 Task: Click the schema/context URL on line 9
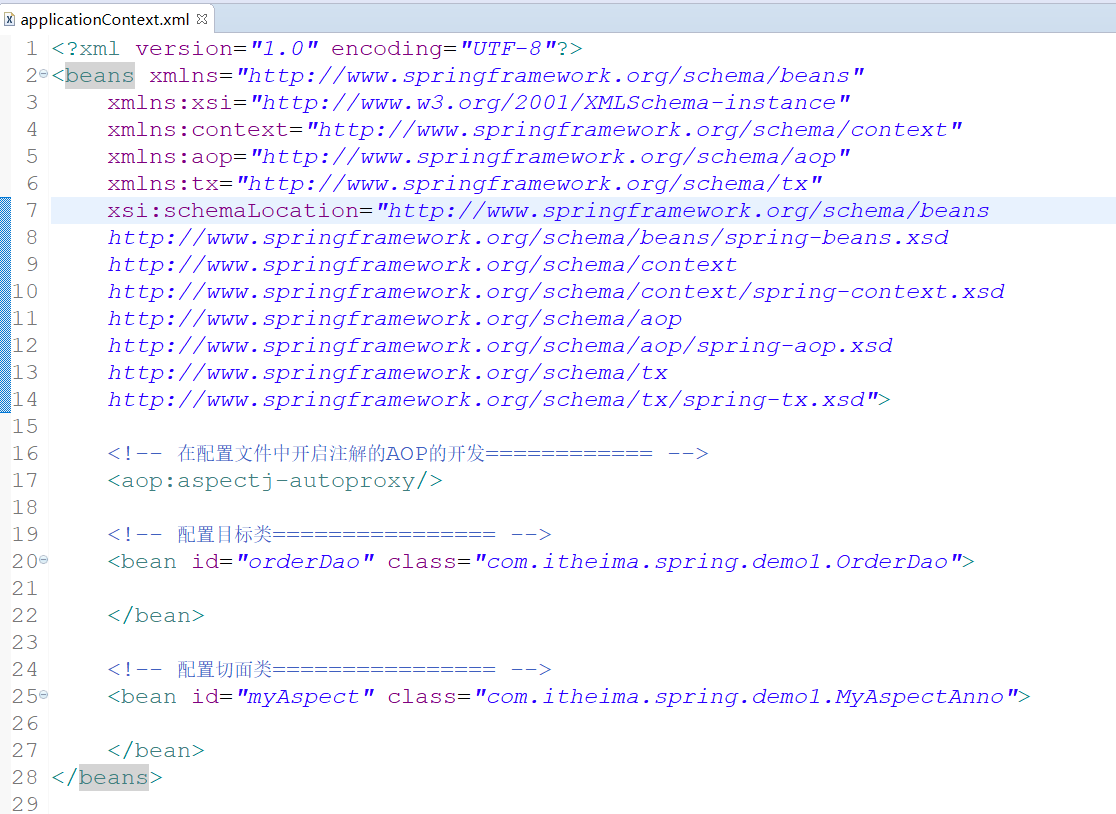pos(422,265)
